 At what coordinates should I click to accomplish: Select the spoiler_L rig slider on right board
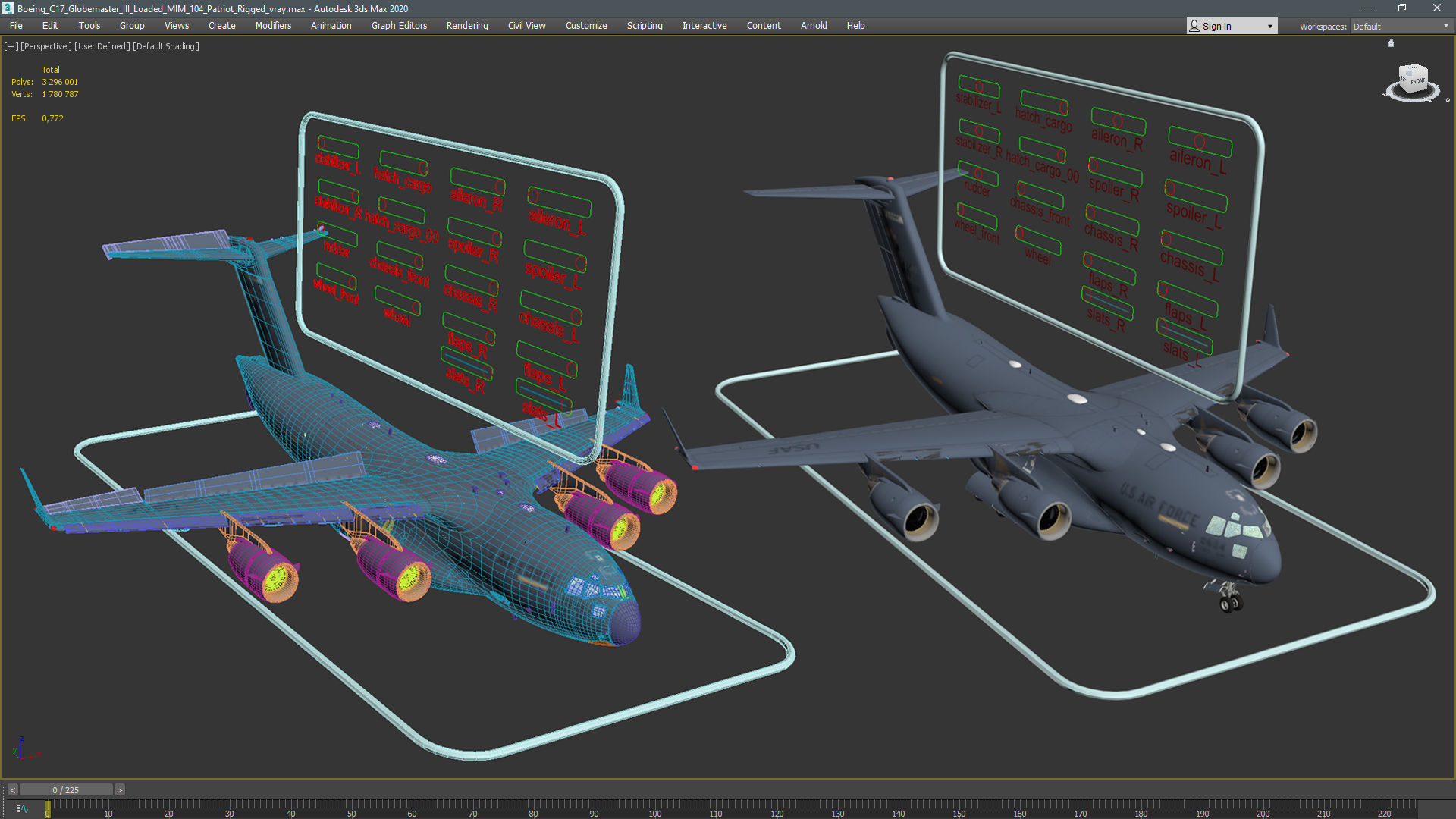(x=1196, y=196)
